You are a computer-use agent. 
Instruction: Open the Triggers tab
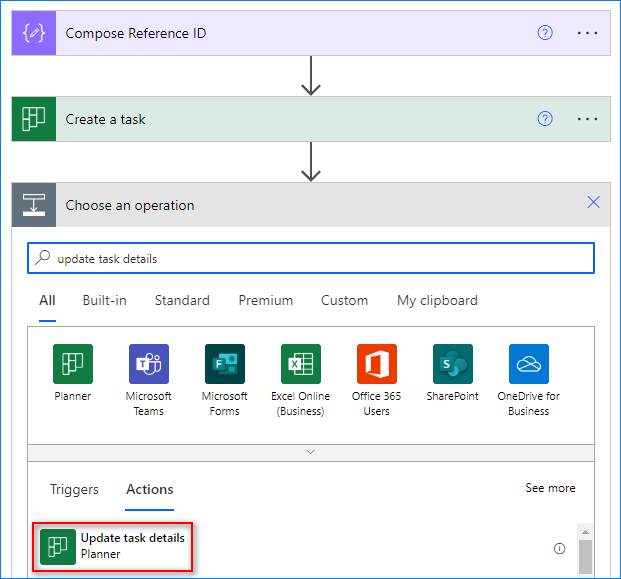[74, 489]
